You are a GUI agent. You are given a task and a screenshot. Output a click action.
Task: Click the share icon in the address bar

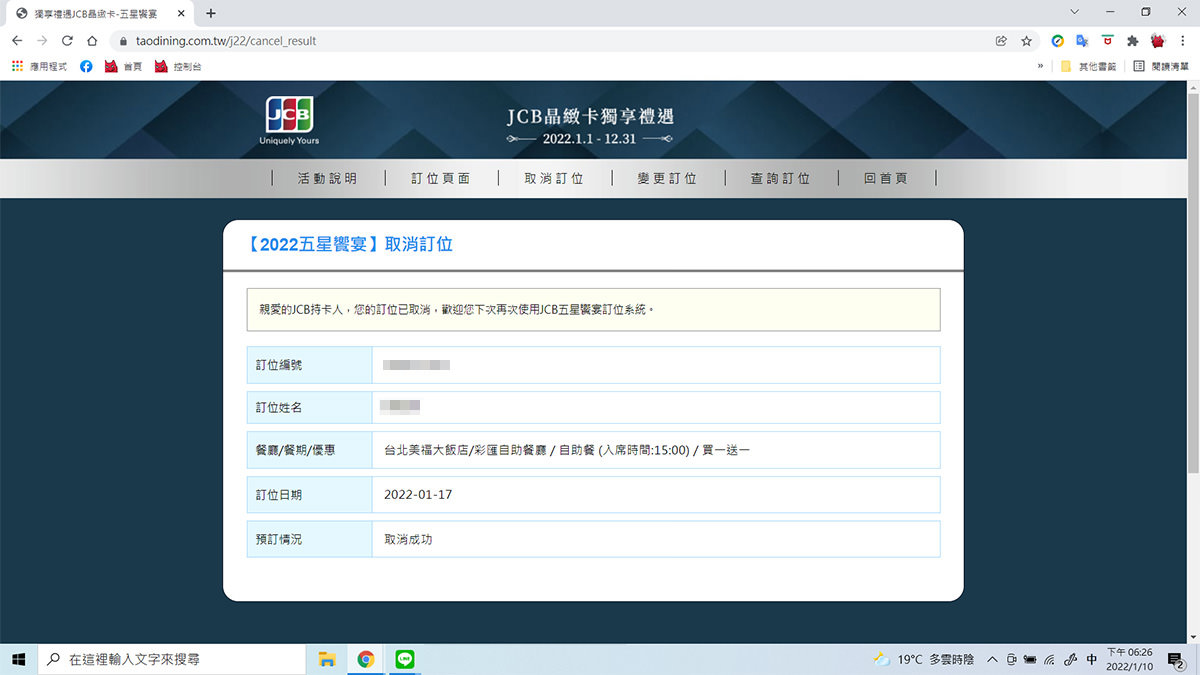(1002, 41)
